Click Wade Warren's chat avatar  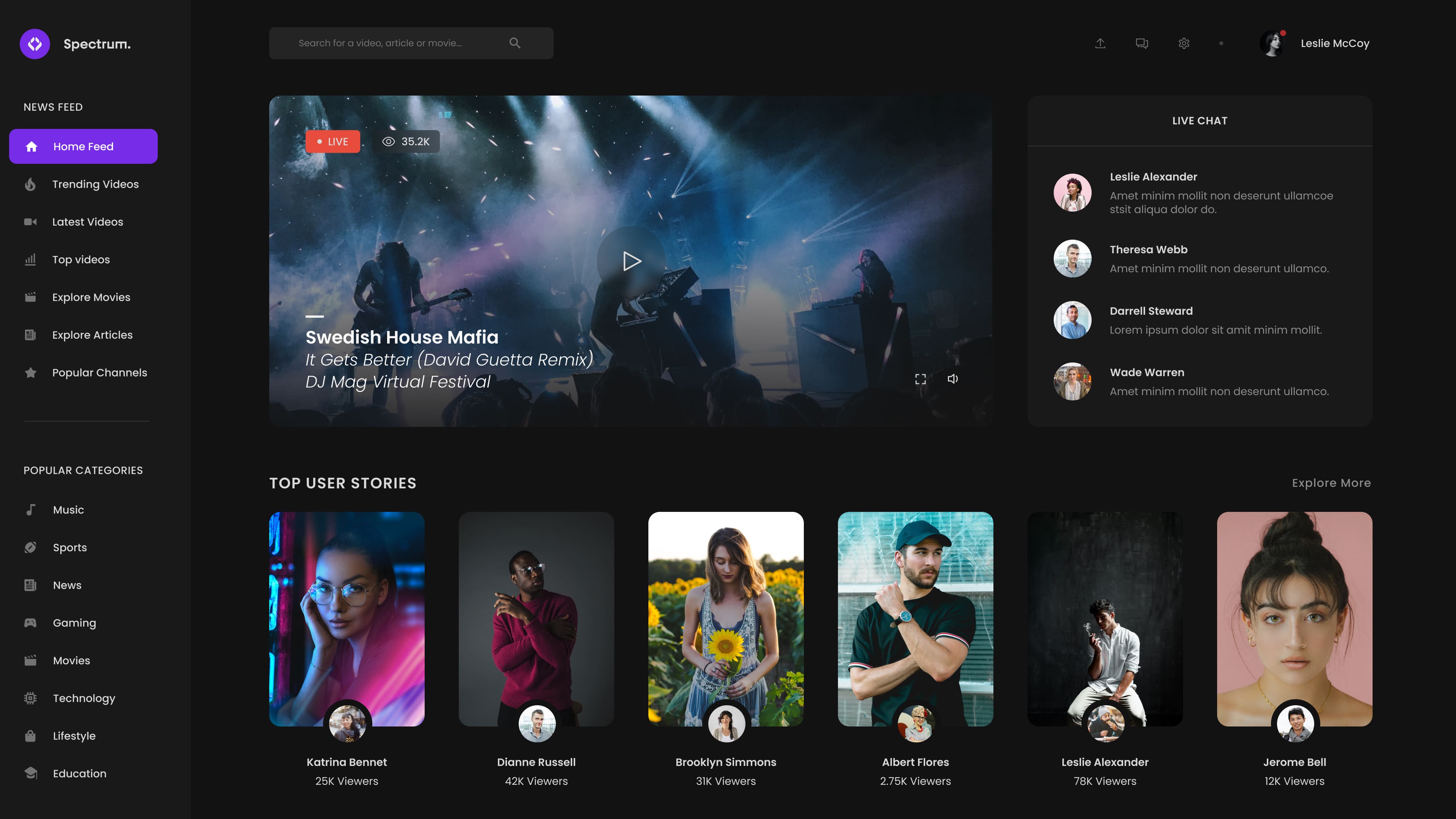[1072, 381]
